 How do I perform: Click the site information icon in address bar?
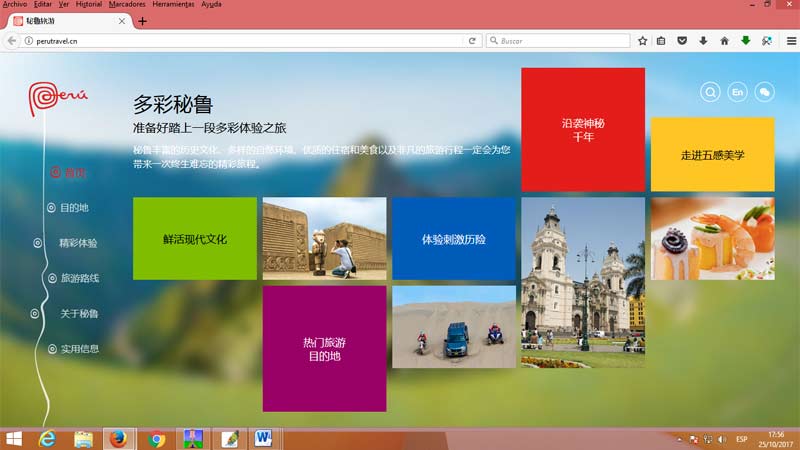coord(29,41)
